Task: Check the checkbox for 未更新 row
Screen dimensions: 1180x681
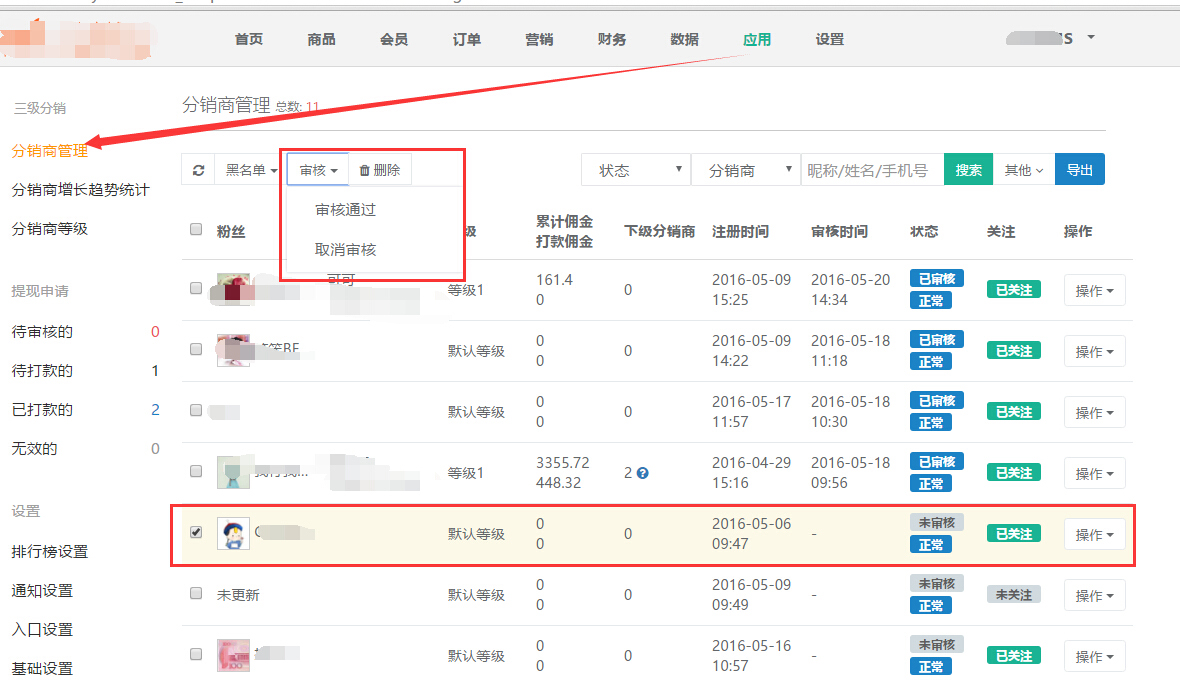Action: pyautogui.click(x=196, y=594)
